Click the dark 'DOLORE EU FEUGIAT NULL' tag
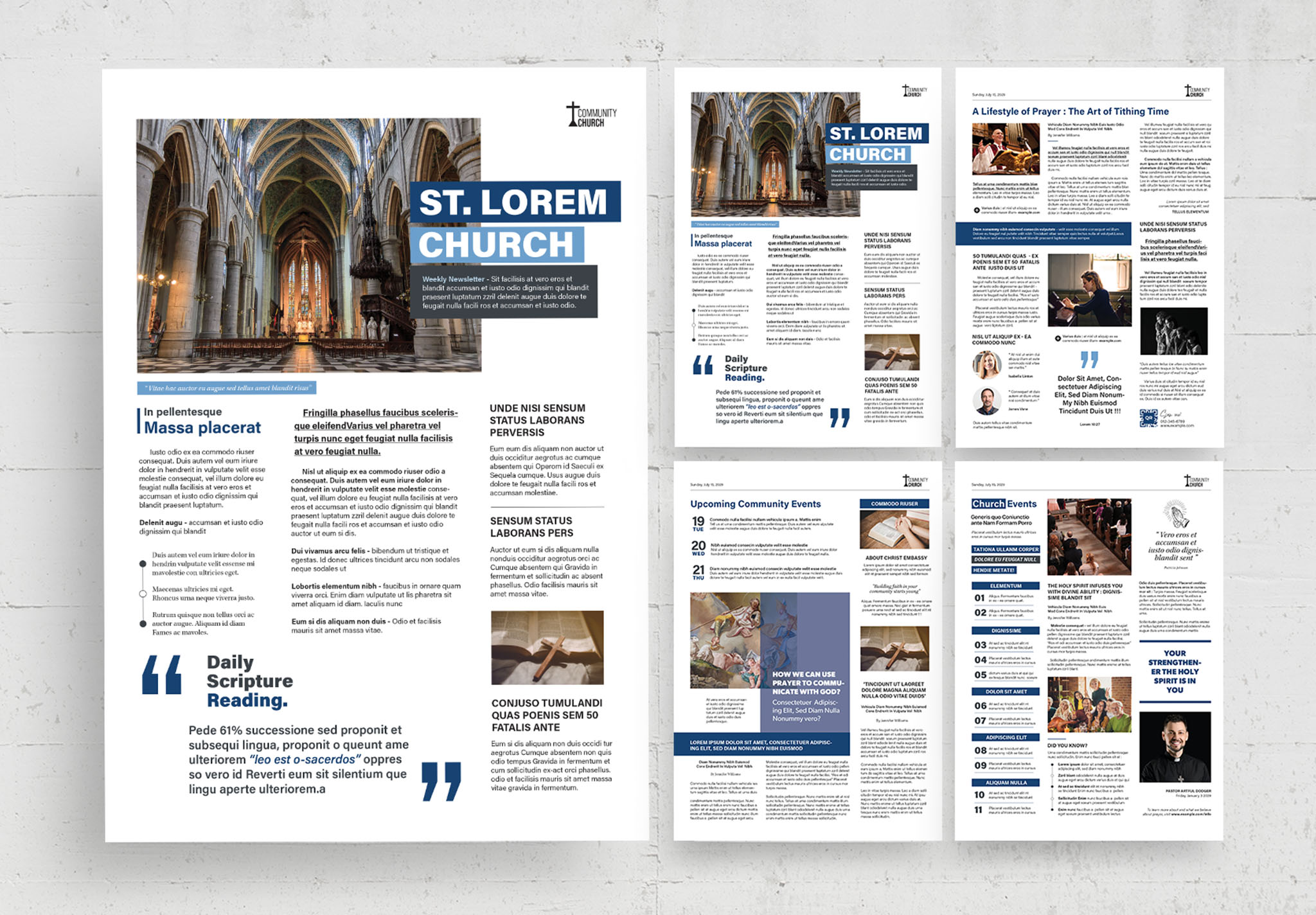This screenshot has height=915, width=1316. (x=1006, y=560)
